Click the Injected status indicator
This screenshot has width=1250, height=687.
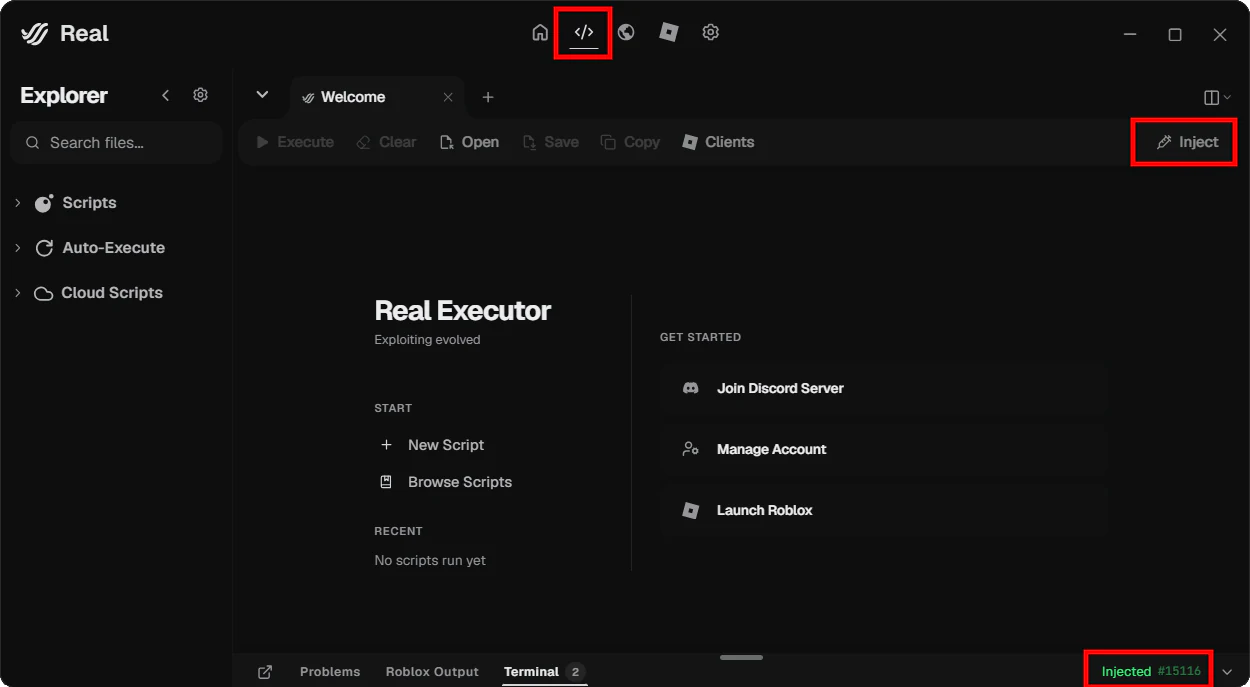click(x=1151, y=671)
